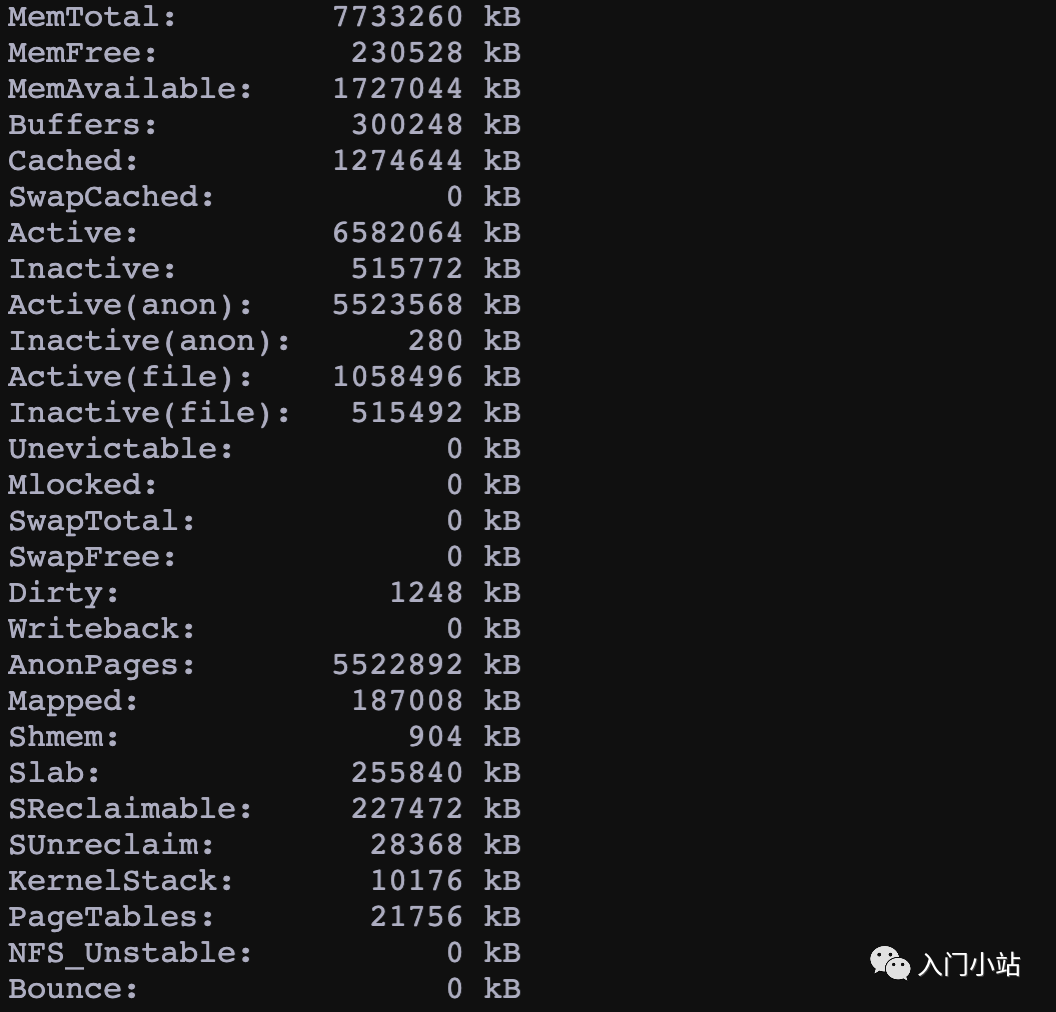
Task: Click the NFS_Unstable label
Action: coord(130,953)
